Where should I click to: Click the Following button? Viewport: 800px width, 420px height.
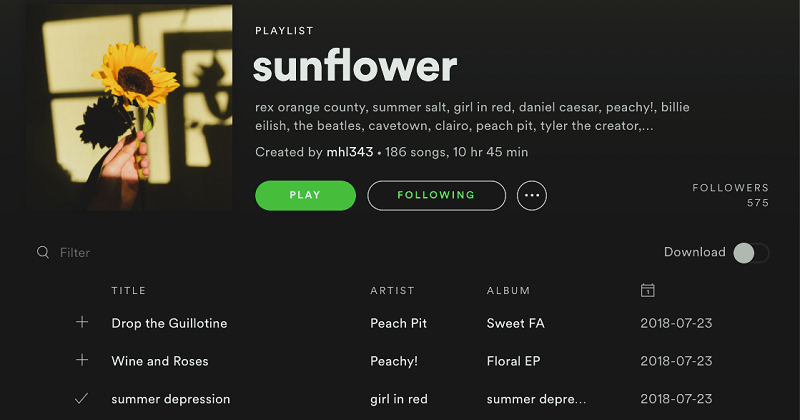[436, 196]
